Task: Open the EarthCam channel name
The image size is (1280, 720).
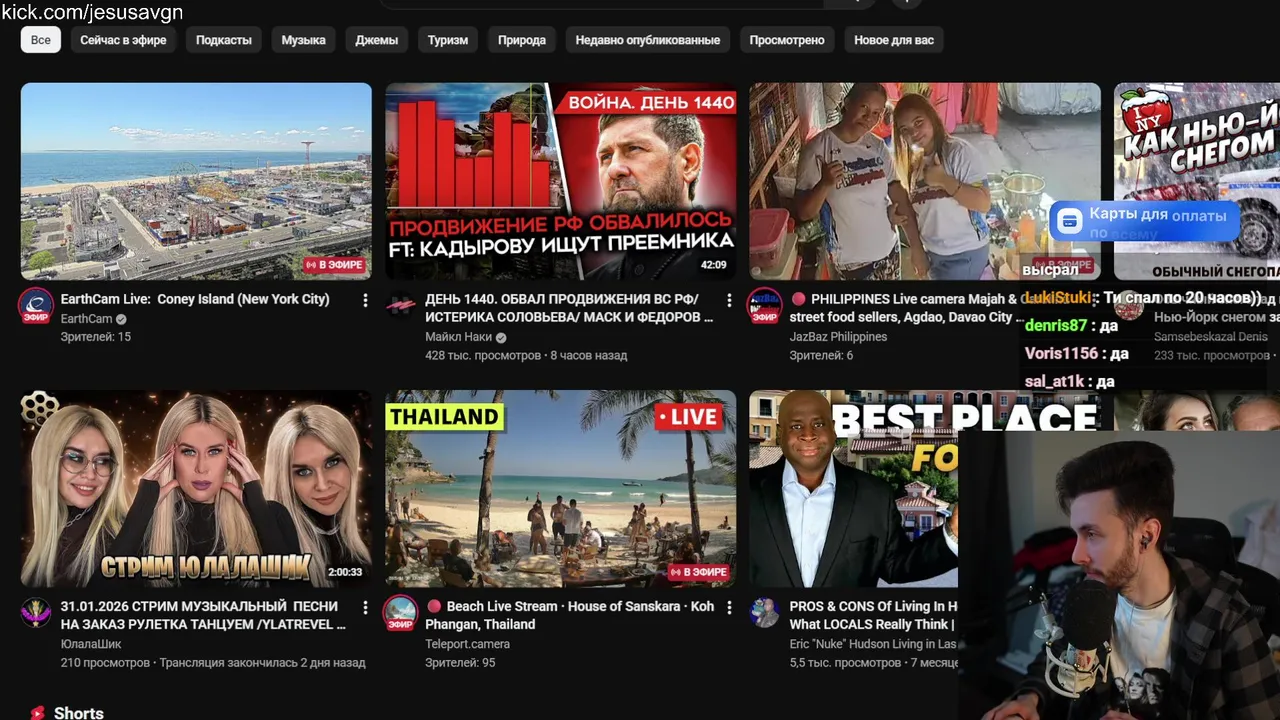Action: point(87,319)
